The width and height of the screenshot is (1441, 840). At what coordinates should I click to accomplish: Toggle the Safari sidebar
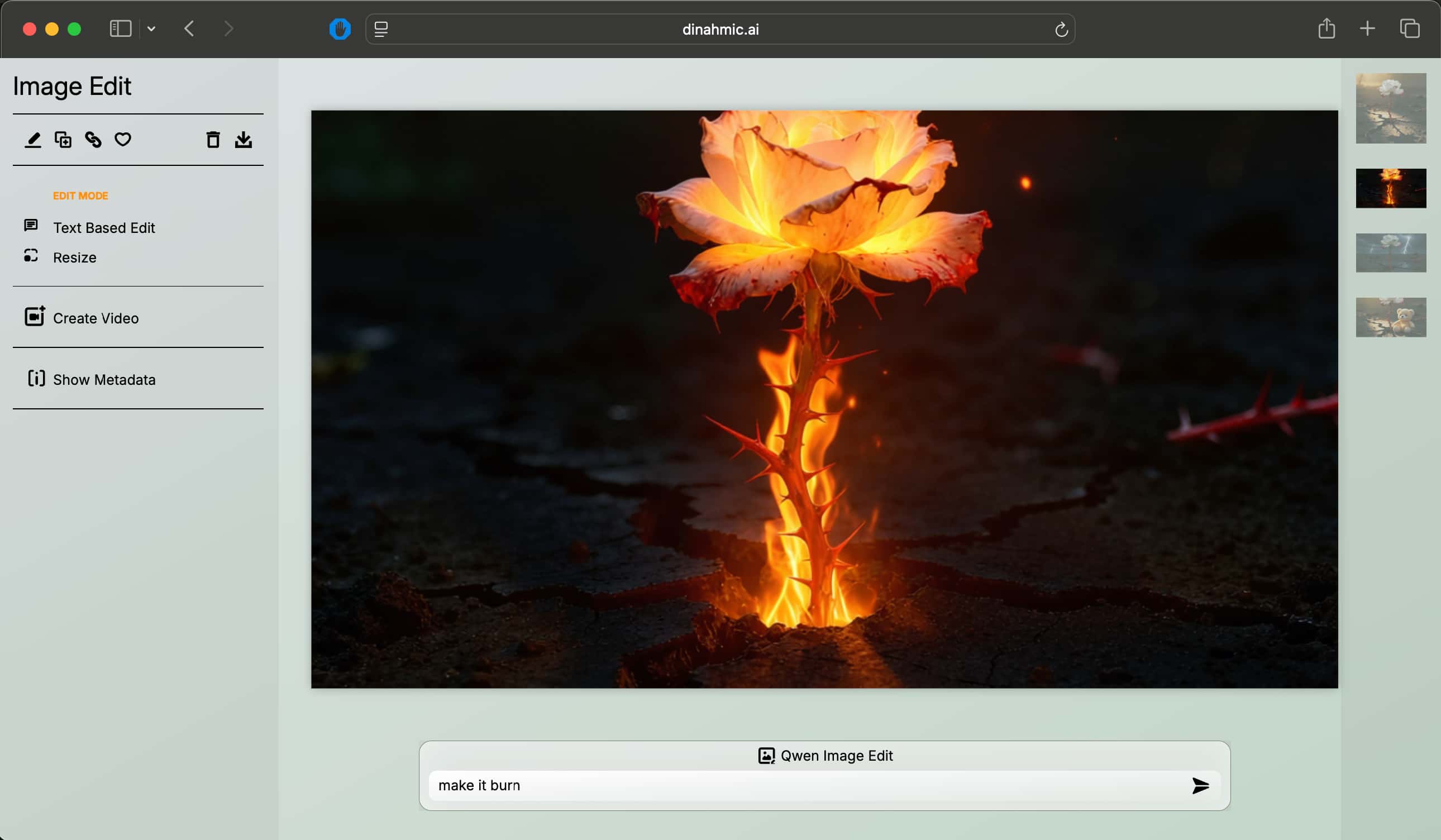120,28
